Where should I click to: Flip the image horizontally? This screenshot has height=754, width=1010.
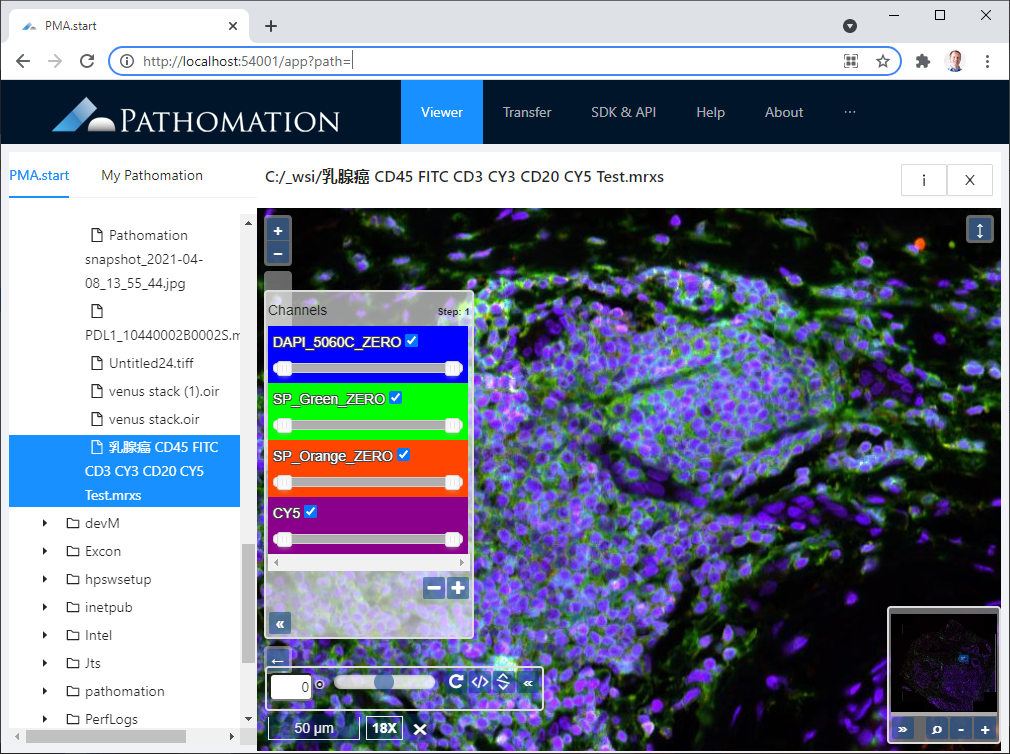480,682
